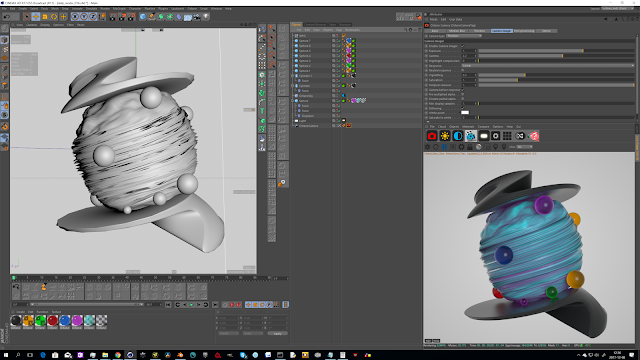The height and width of the screenshot is (360, 640).
Task: Click the blue material tag on first sphere row
Action: [x=349, y=41]
